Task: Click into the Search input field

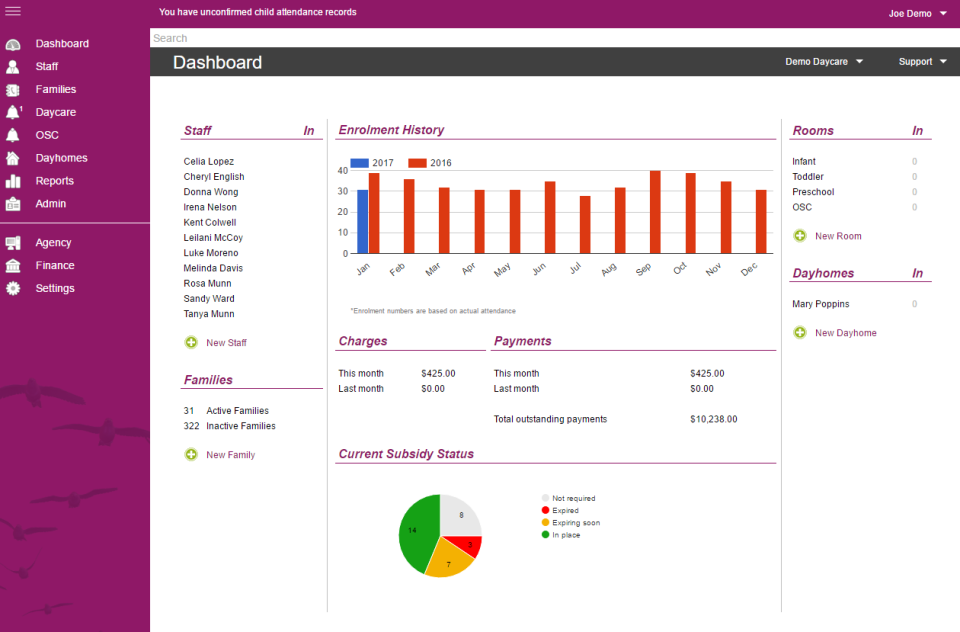Action: 550,38
